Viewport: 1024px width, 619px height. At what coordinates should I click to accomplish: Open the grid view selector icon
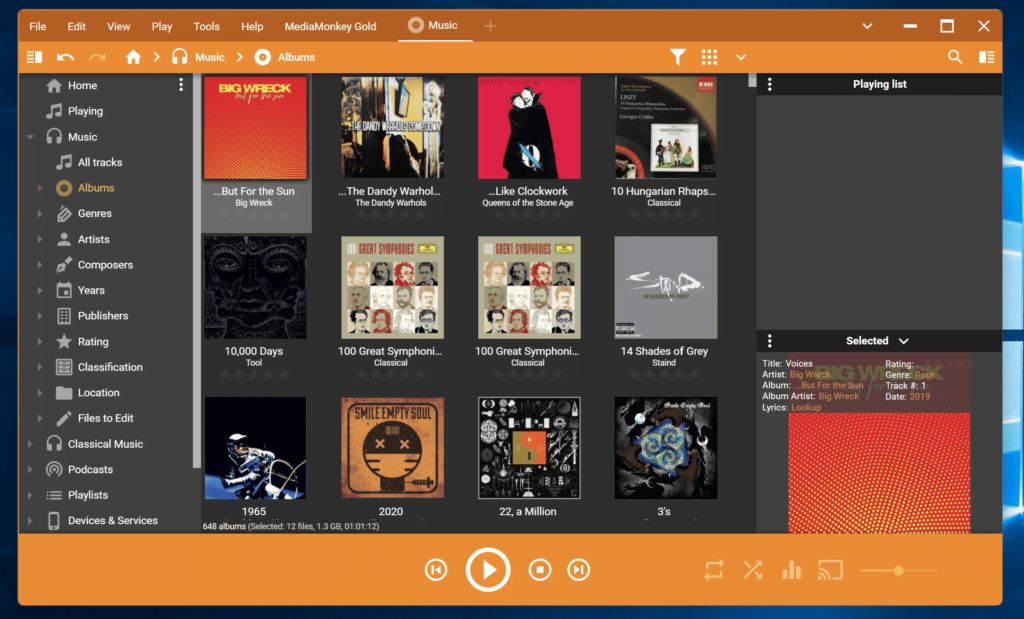pyautogui.click(x=709, y=57)
